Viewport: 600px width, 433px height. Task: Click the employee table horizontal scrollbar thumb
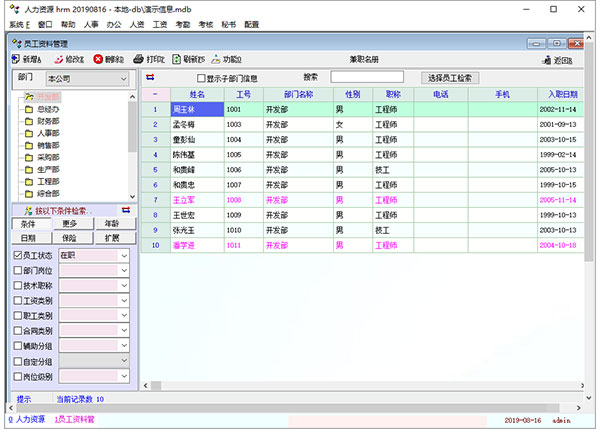156,386
